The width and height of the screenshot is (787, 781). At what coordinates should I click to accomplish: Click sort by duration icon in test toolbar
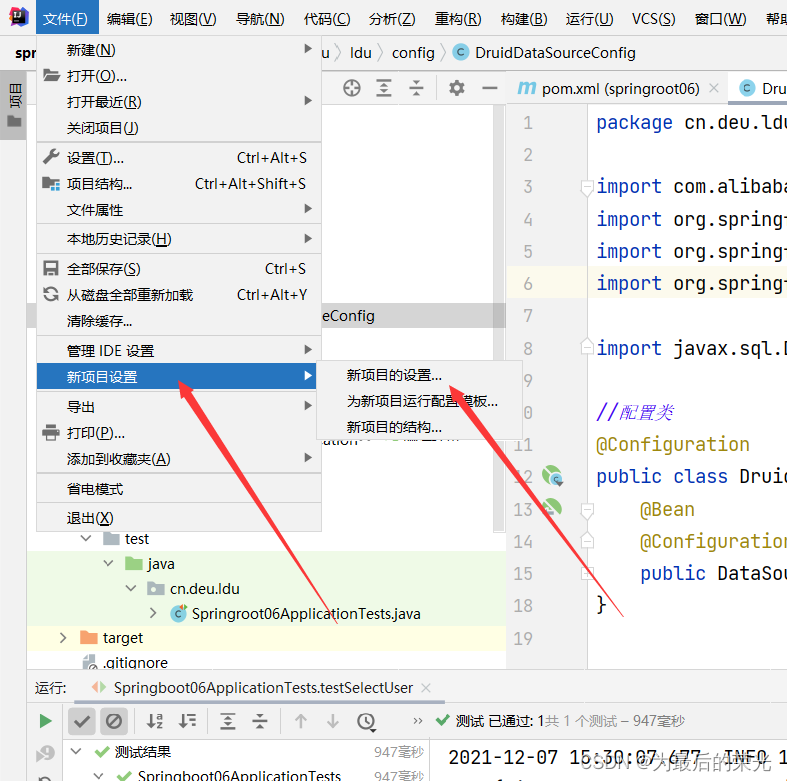(x=187, y=721)
